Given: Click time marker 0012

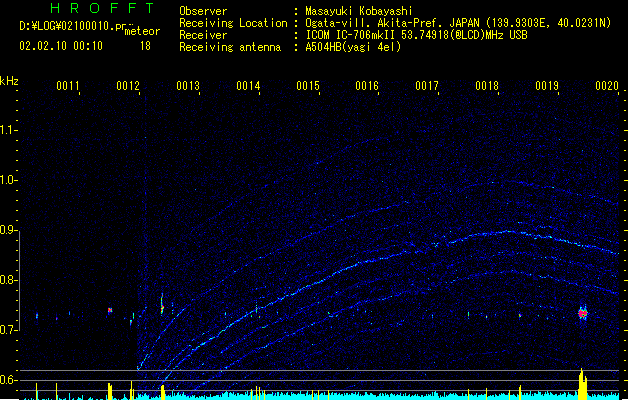Looking at the screenshot, I should [x=128, y=86].
